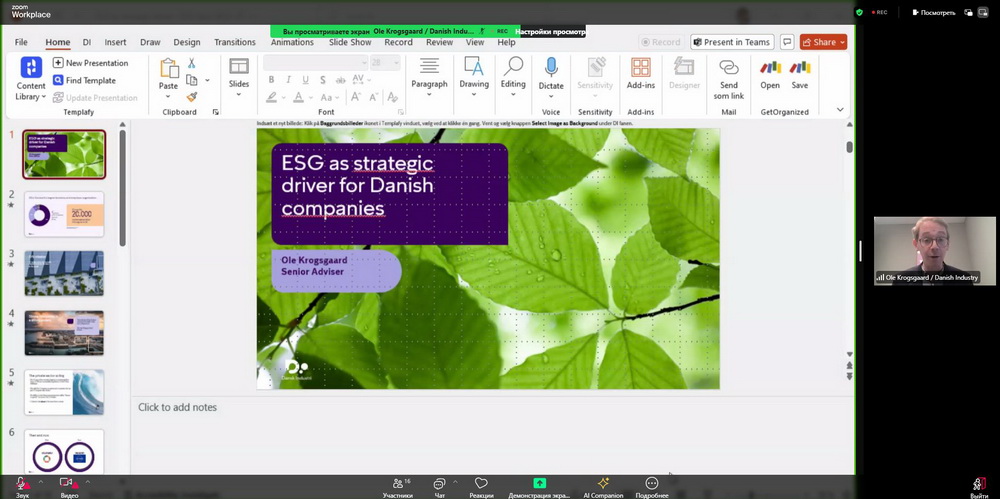Open the Paragraph group
Screen dimensions: 1000x499
point(429,78)
